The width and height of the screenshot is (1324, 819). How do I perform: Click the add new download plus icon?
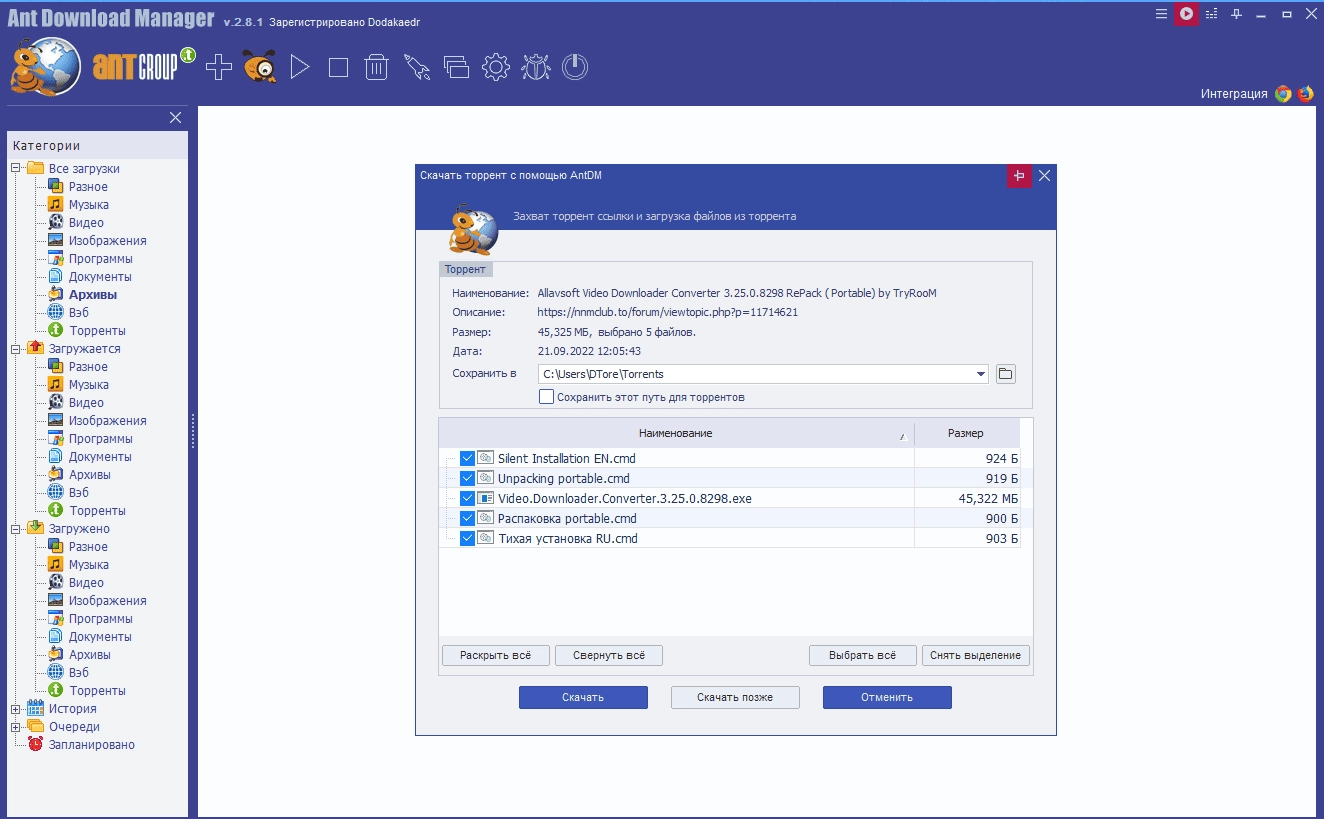point(218,67)
